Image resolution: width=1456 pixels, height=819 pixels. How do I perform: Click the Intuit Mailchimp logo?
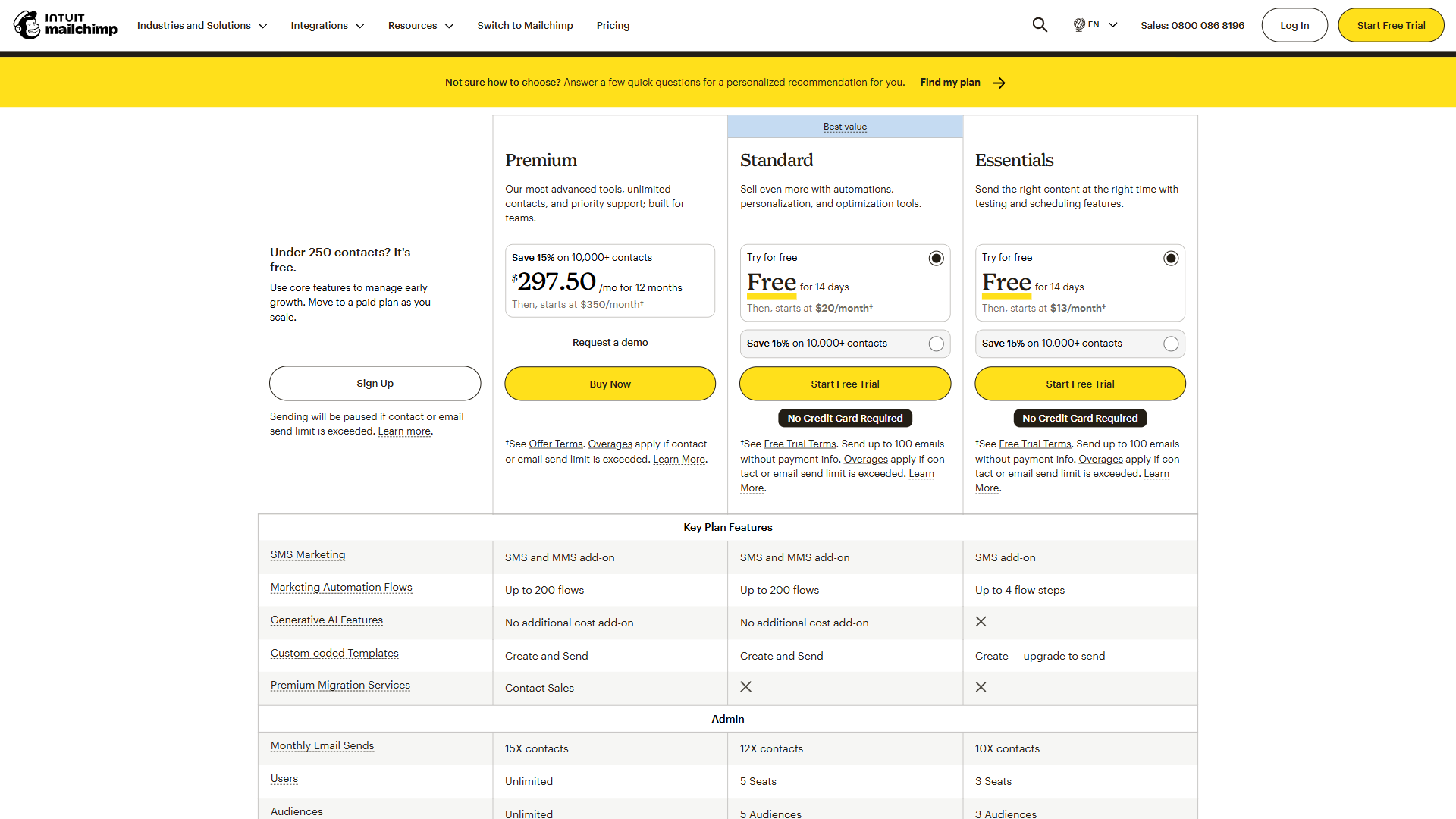65,25
